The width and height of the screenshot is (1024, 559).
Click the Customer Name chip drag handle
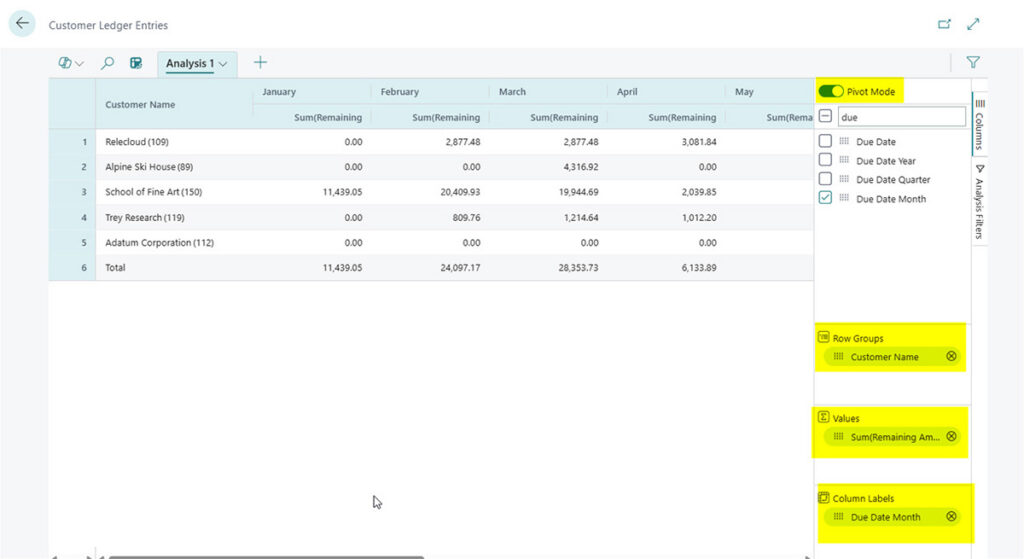(839, 357)
